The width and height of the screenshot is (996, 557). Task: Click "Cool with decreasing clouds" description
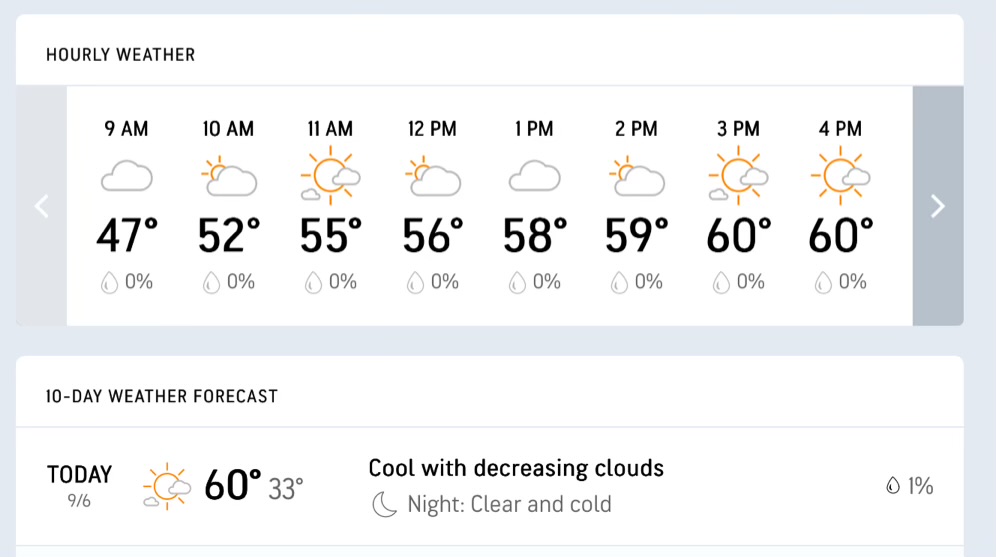[516, 468]
